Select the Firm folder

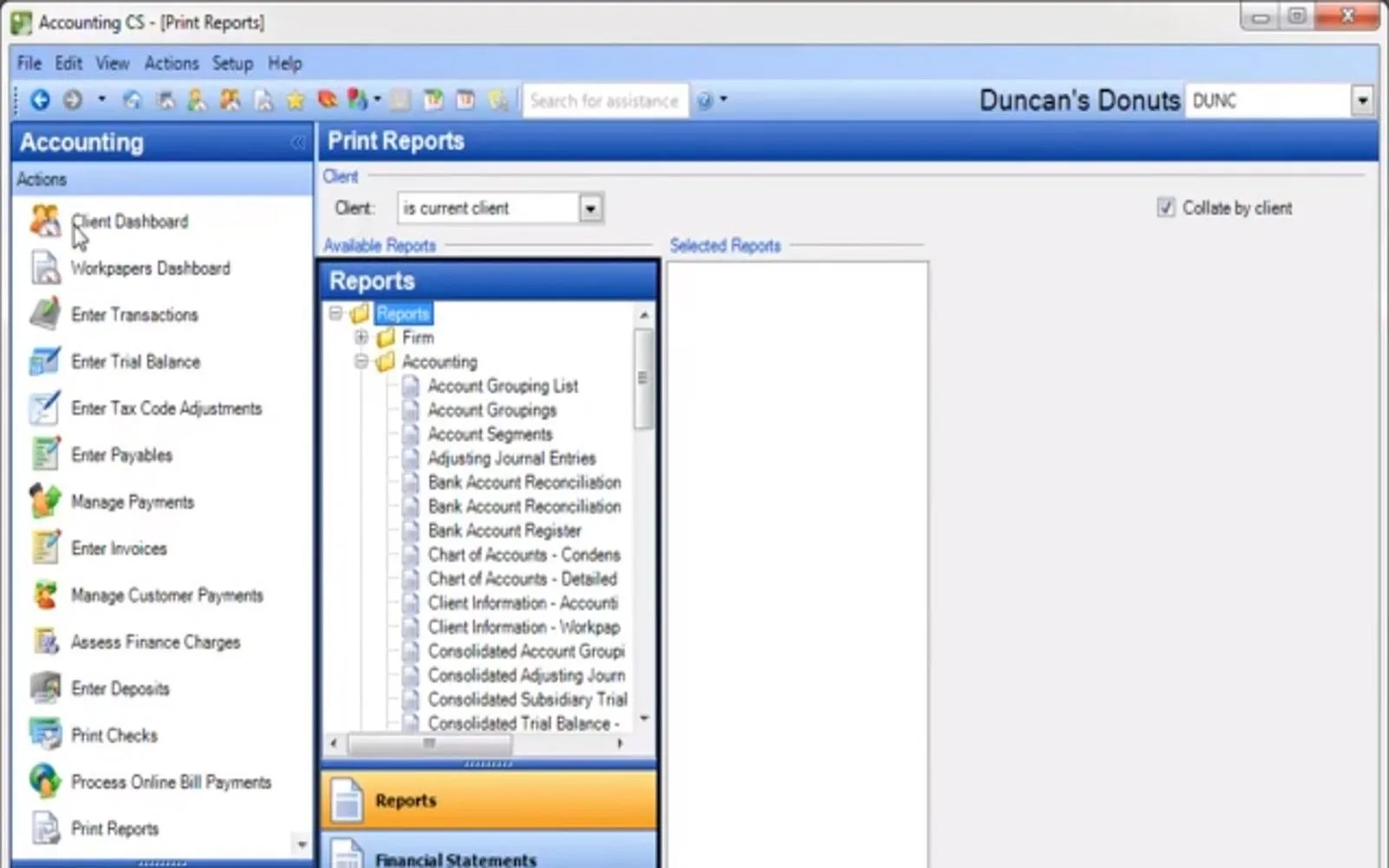coord(418,338)
